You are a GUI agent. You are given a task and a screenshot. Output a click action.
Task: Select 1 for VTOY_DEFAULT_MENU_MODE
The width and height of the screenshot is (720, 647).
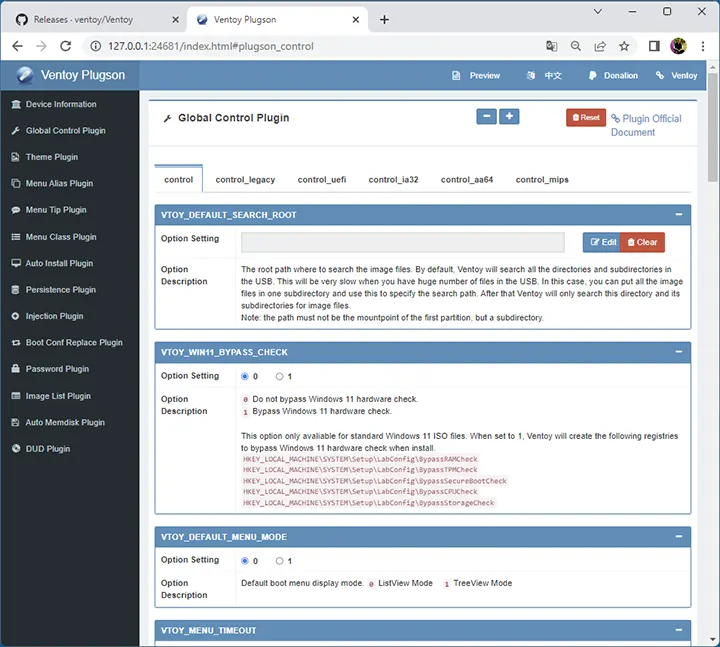coord(279,561)
